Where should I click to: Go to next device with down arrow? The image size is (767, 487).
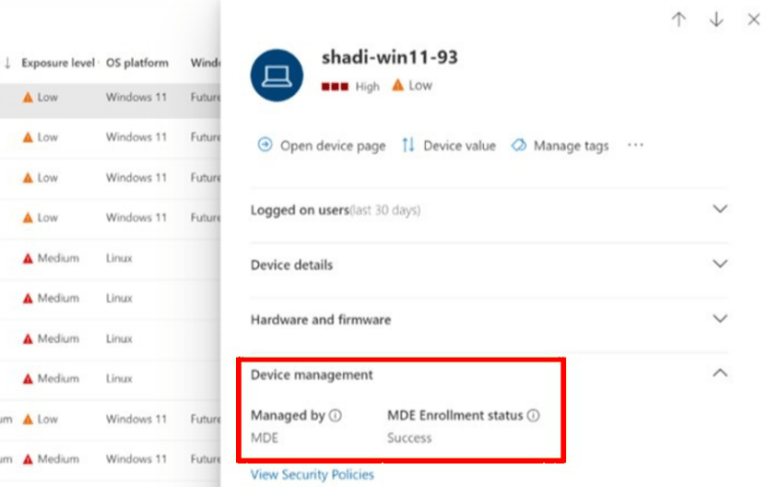[716, 19]
